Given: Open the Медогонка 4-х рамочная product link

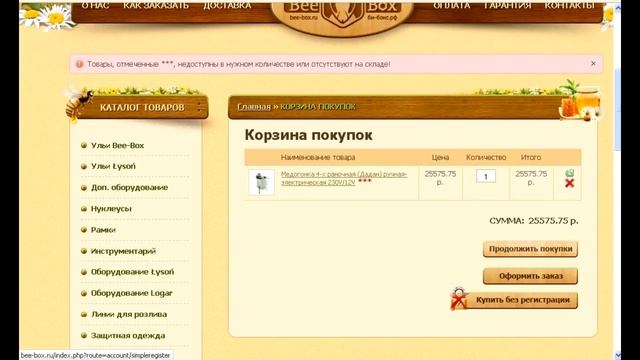Looking at the screenshot, I should pyautogui.click(x=344, y=178).
